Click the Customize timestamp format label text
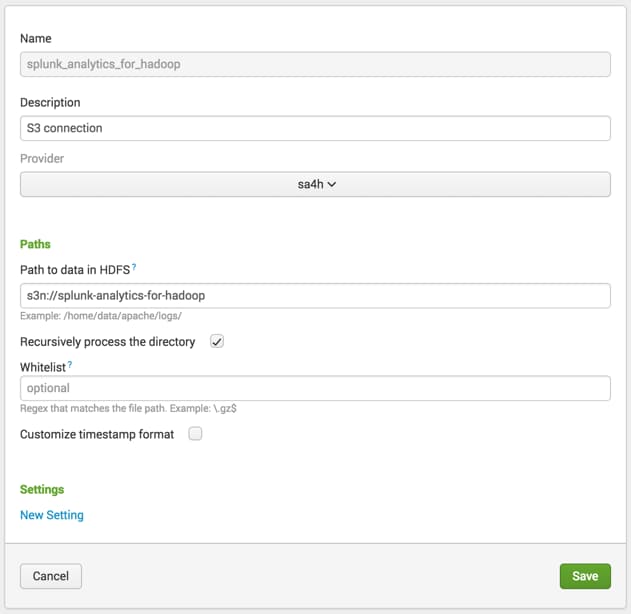 tap(97, 434)
